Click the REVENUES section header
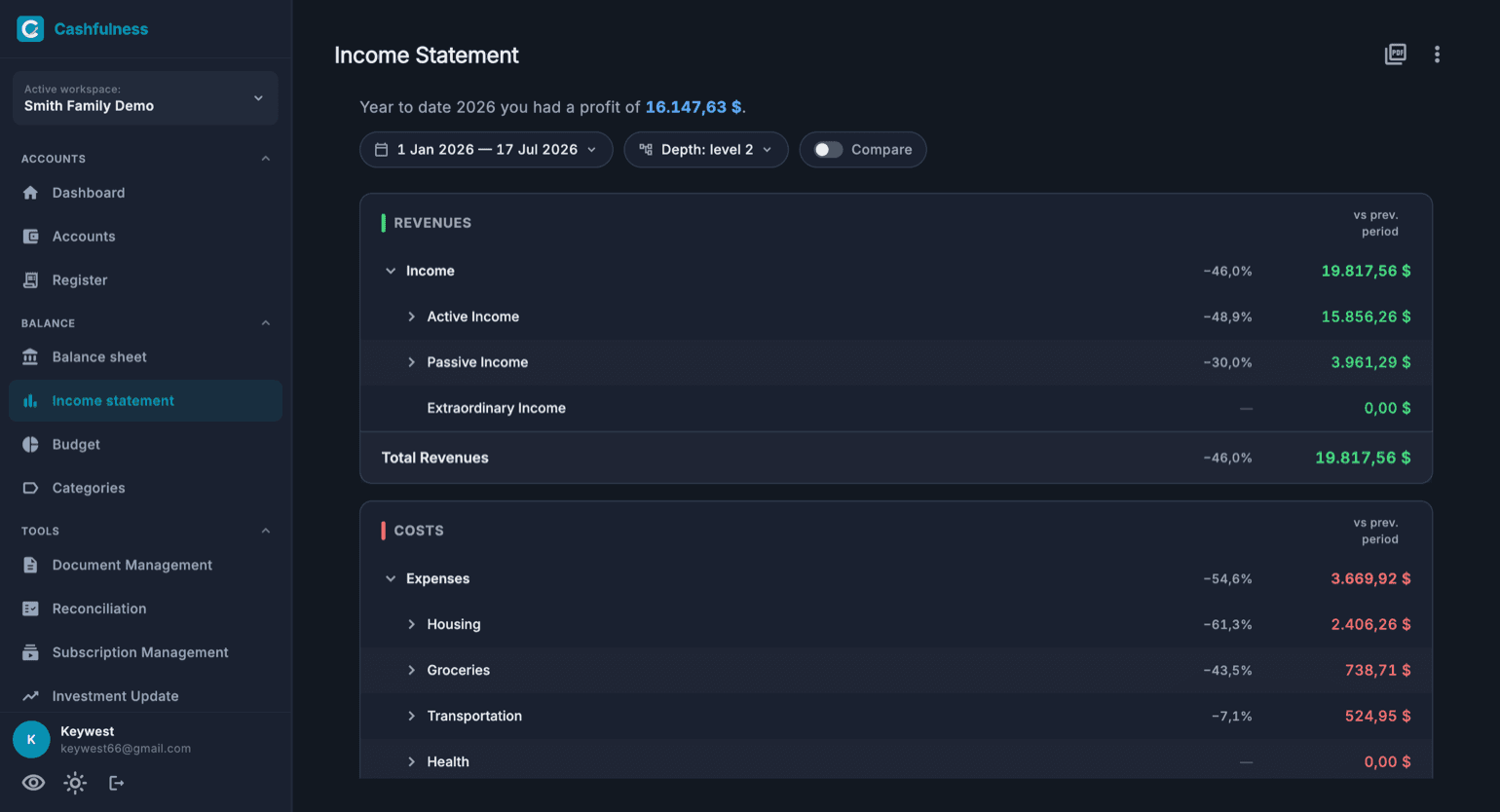Viewport: 1500px width, 812px height. click(432, 223)
